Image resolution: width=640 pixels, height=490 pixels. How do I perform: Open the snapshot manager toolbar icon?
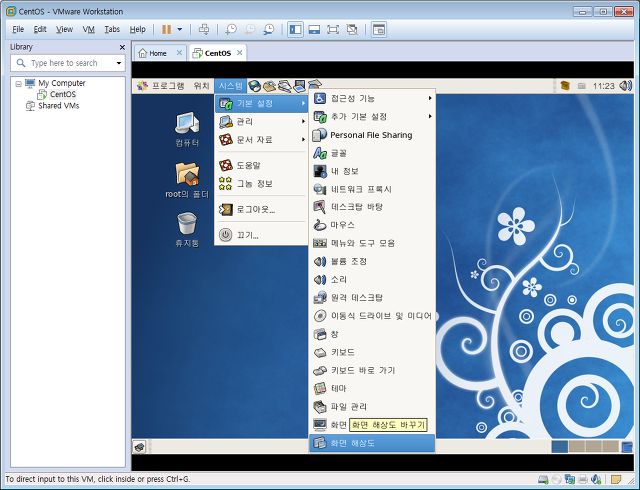click(x=269, y=29)
